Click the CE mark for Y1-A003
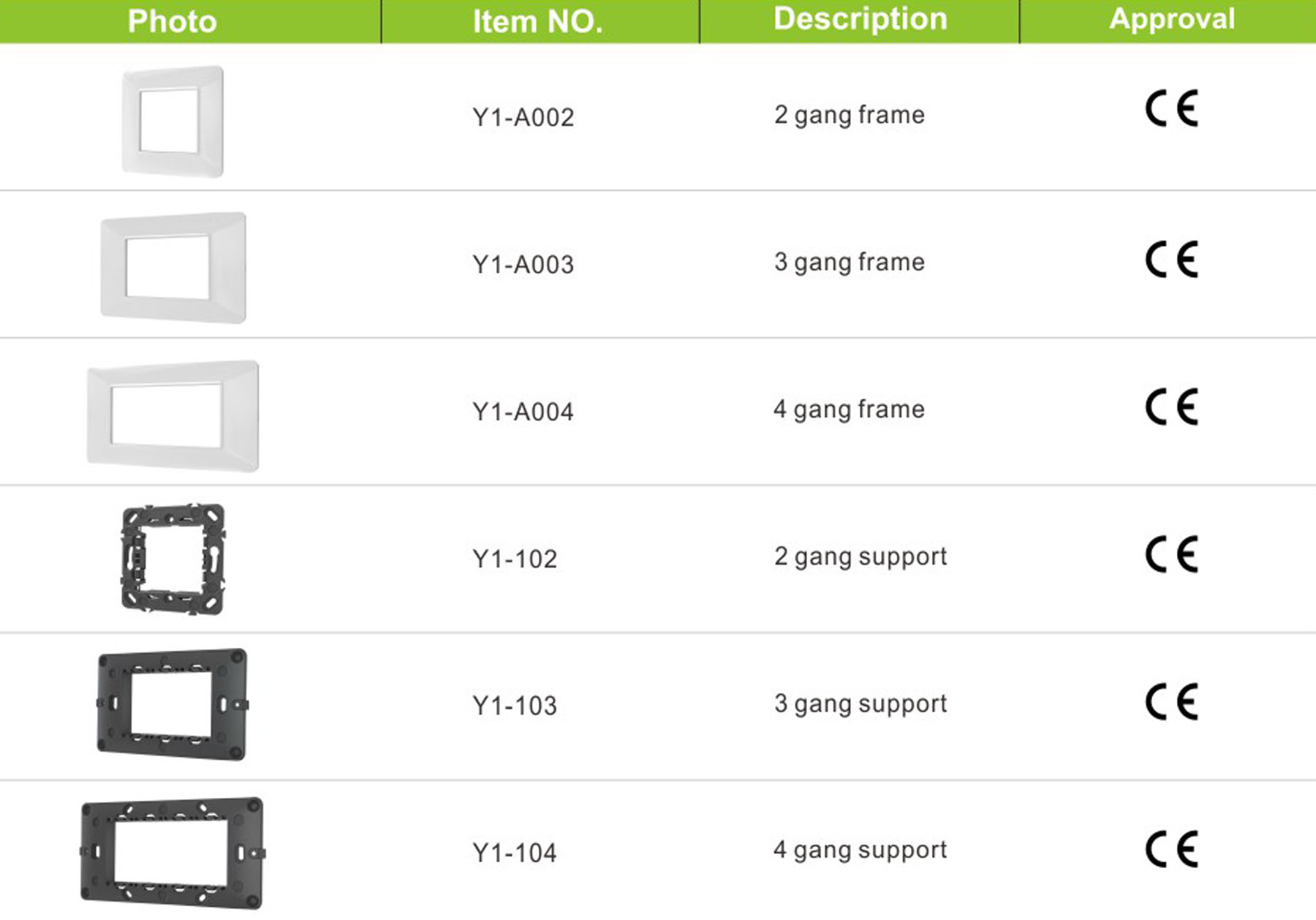Screen dimensions: 1316x920 click(1171, 260)
